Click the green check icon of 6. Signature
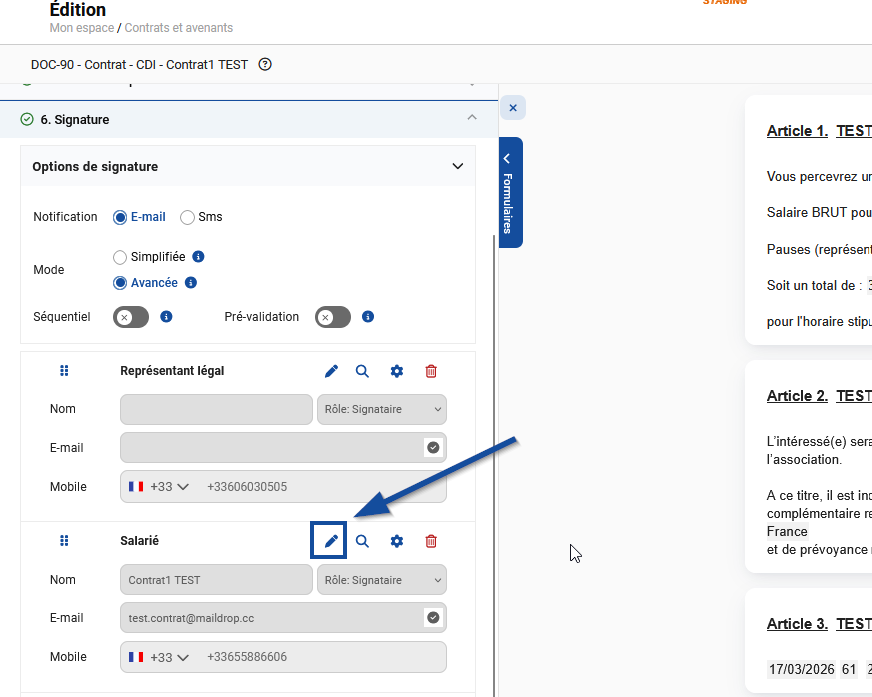872x697 pixels. coord(27,120)
